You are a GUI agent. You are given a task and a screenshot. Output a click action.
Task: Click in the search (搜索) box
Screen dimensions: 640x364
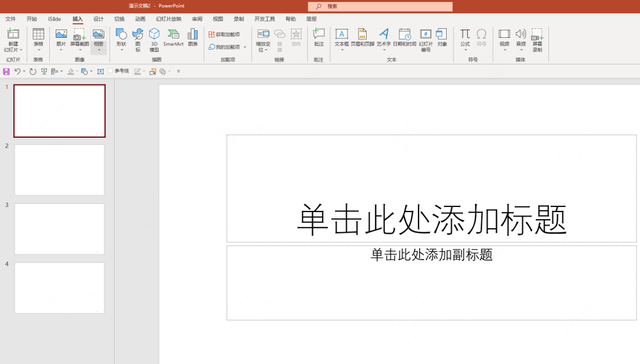(x=380, y=6)
